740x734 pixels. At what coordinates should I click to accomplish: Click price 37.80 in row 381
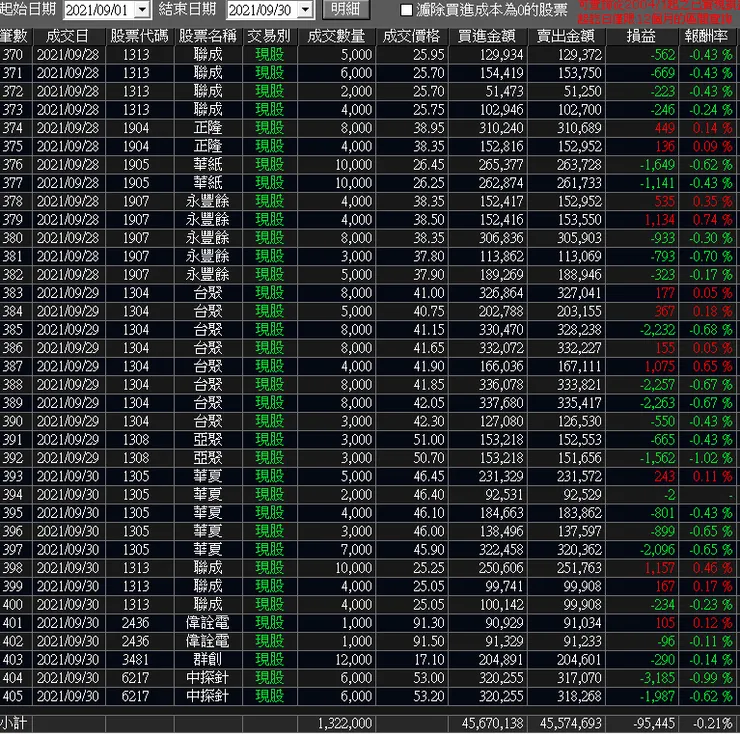click(429, 256)
